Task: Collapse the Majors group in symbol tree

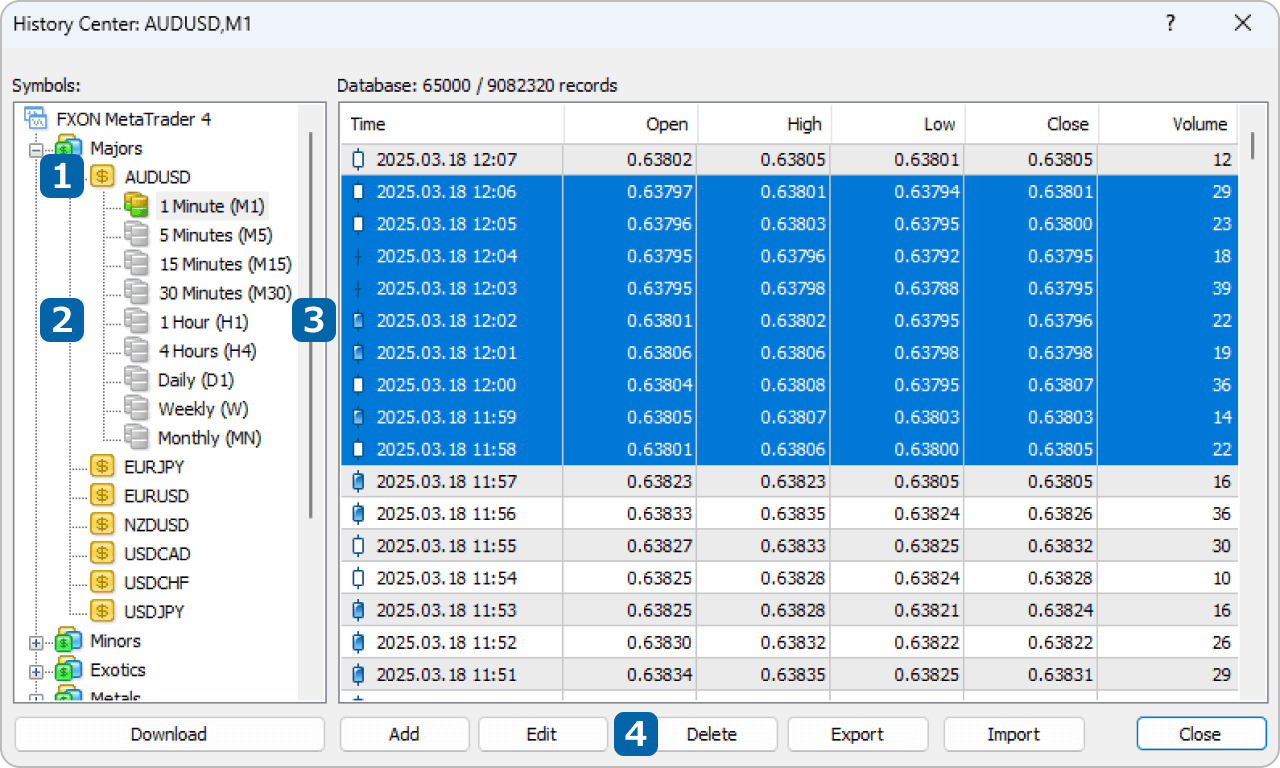Action: (x=37, y=150)
